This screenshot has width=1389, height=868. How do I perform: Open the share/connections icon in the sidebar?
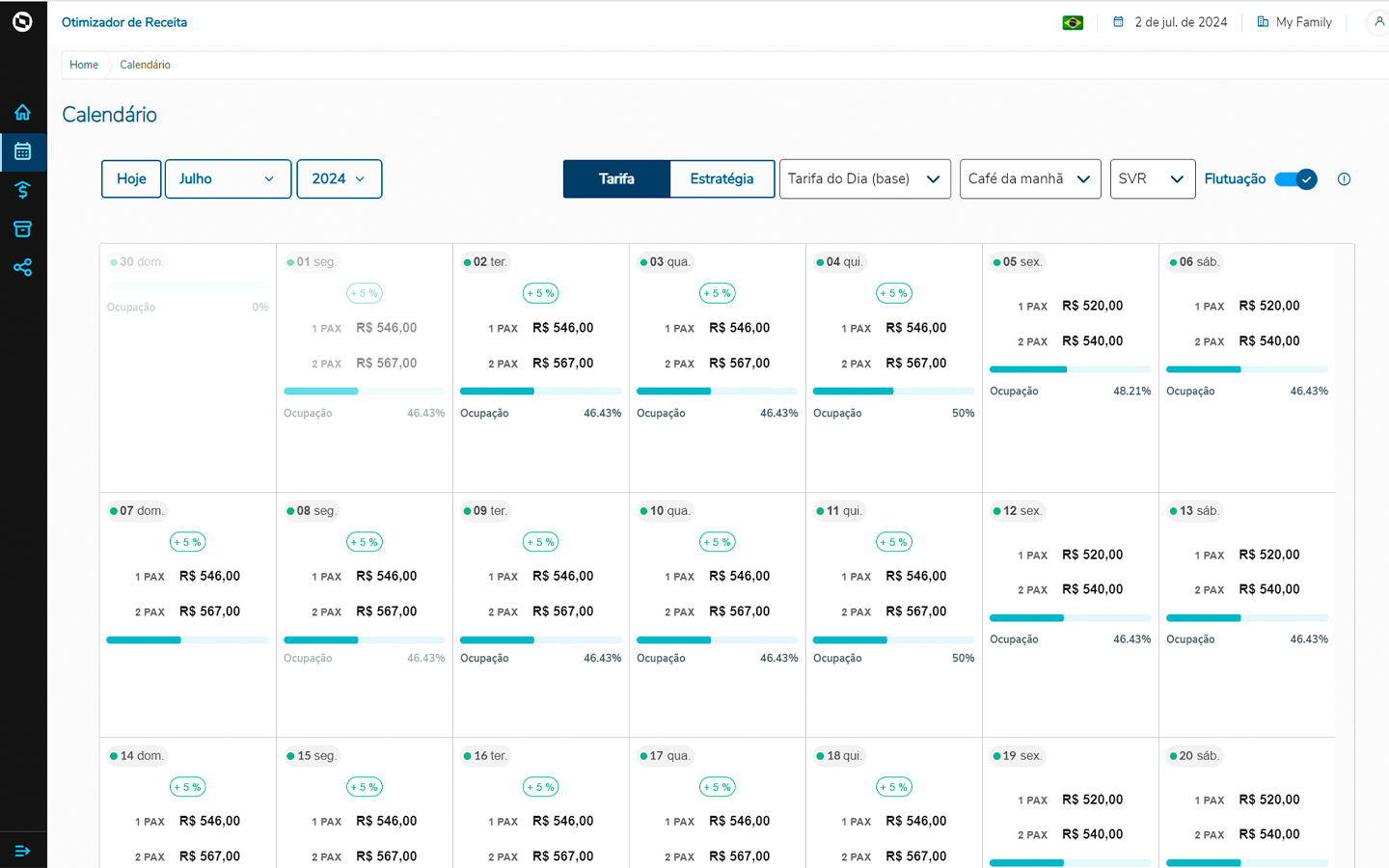pyautogui.click(x=22, y=267)
